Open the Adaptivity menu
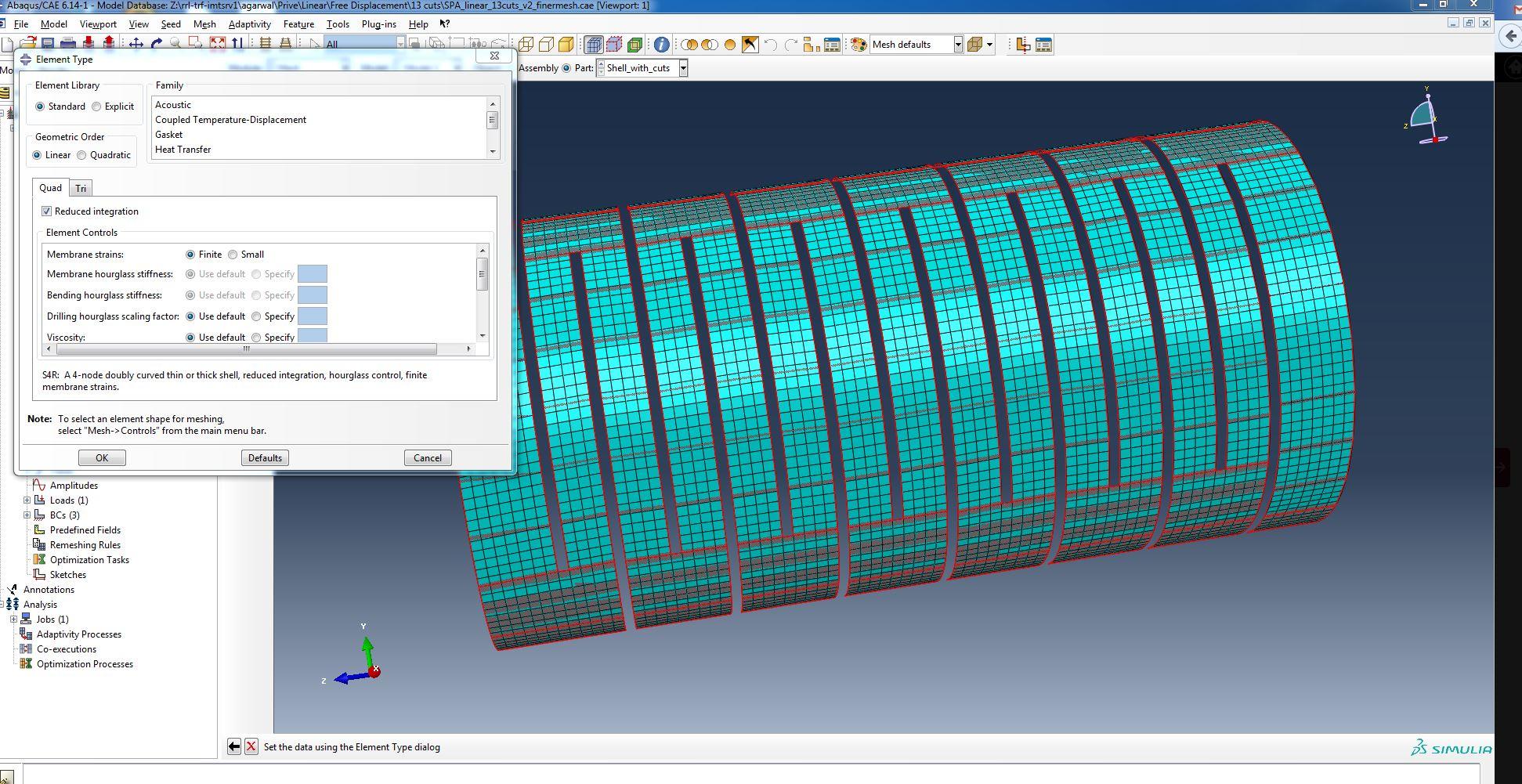Image resolution: width=1522 pixels, height=784 pixels. (x=250, y=24)
